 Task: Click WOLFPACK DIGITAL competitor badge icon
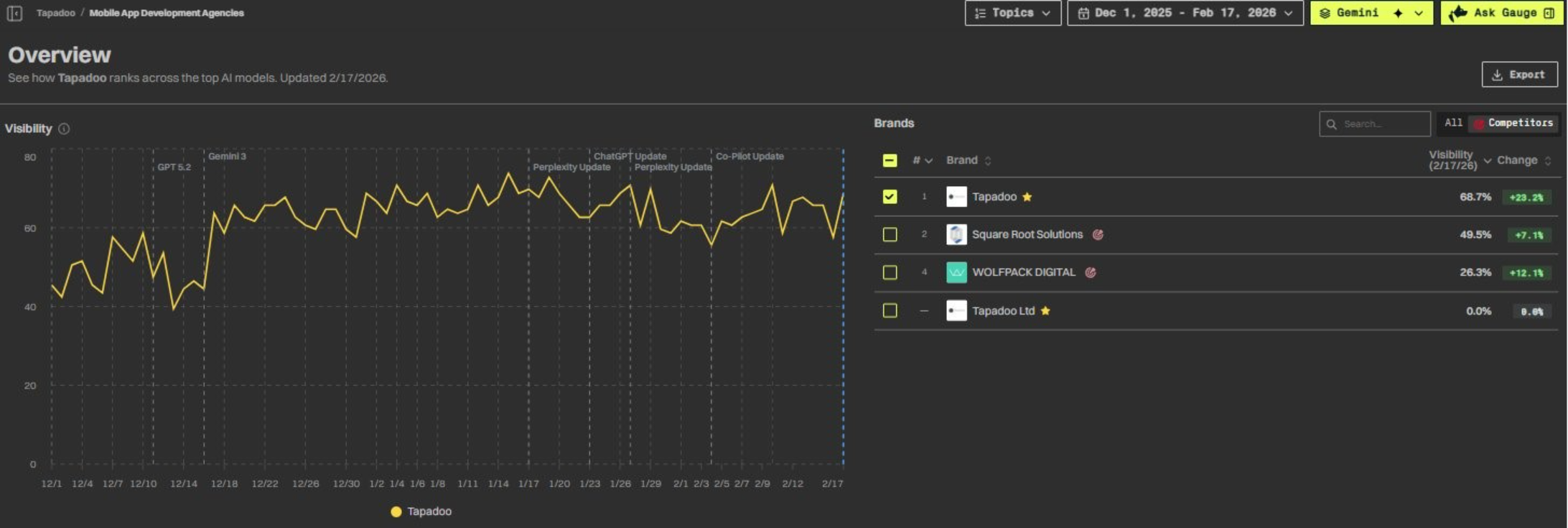pyautogui.click(x=1091, y=272)
